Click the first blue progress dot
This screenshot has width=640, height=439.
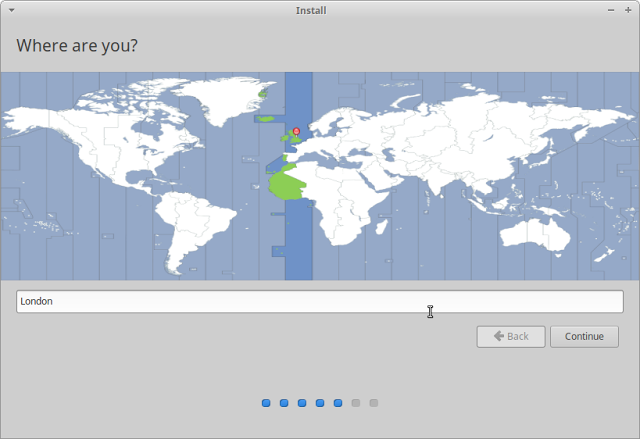tap(266, 403)
